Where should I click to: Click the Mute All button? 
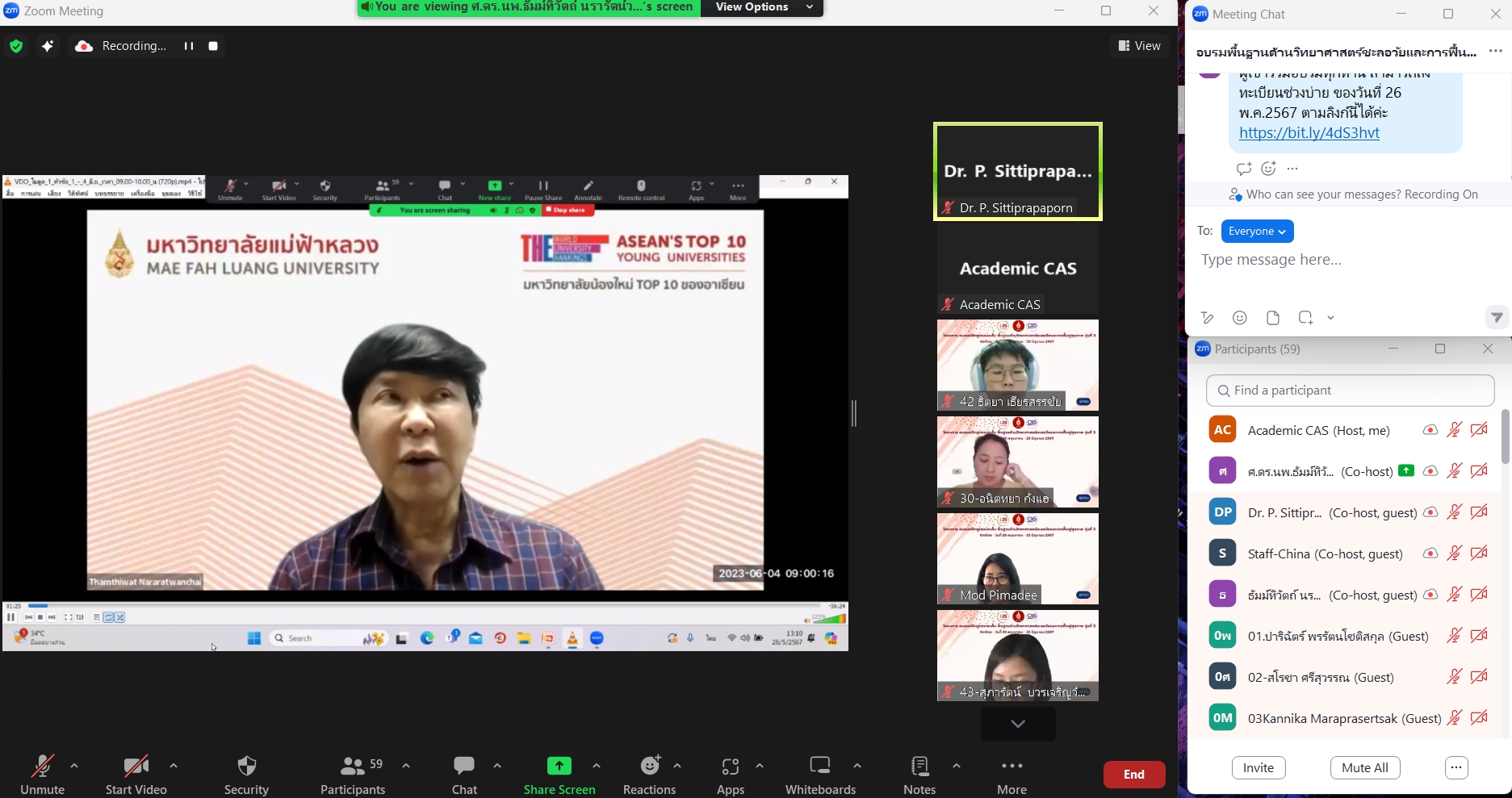click(x=1364, y=768)
